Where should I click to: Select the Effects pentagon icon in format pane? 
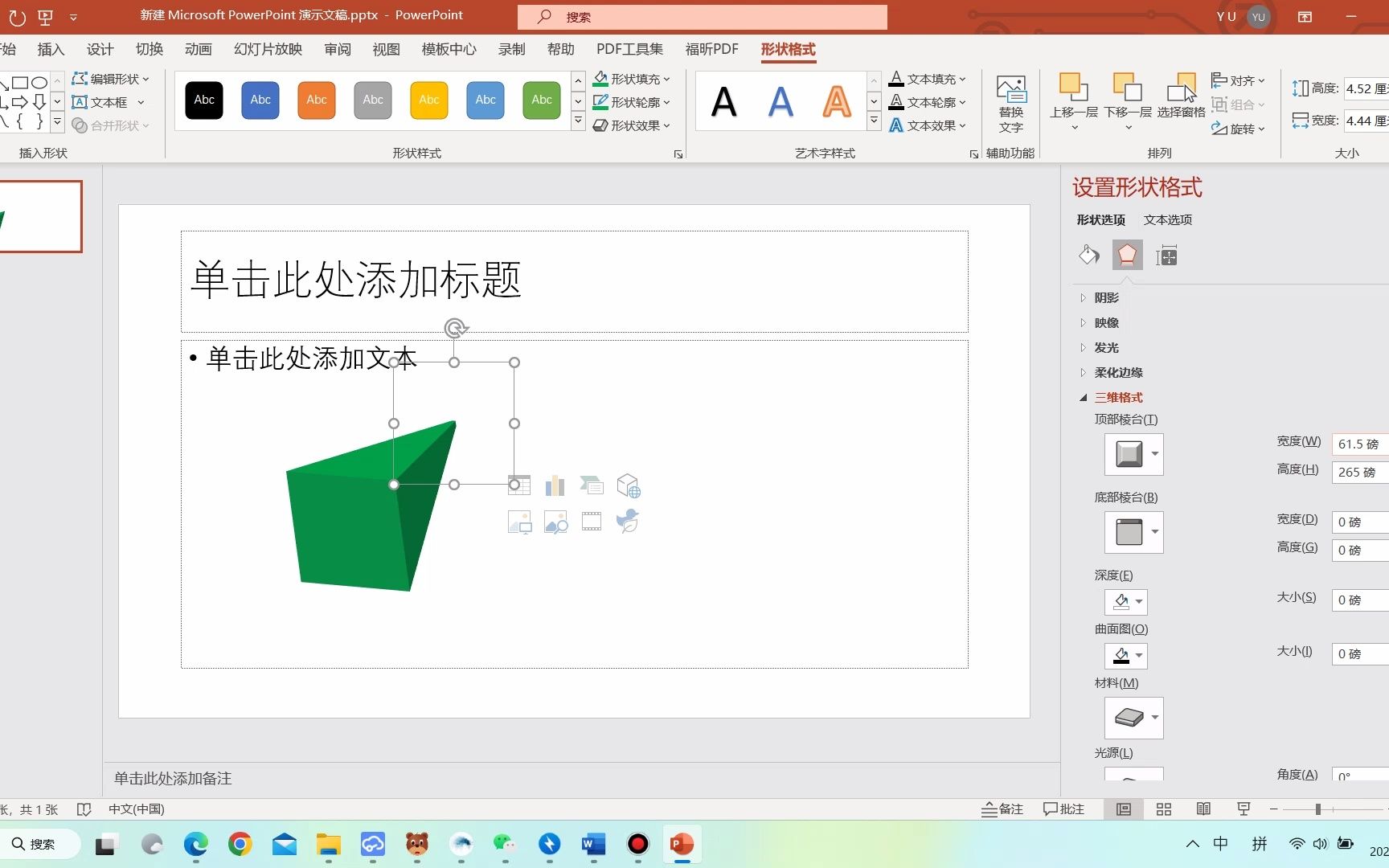[x=1127, y=255]
